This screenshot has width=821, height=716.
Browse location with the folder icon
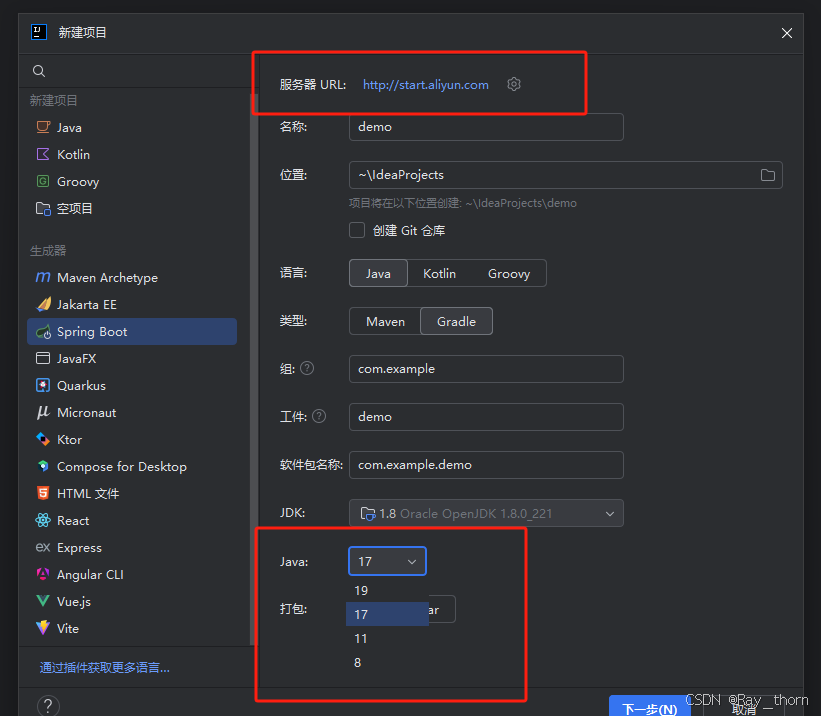pos(768,175)
